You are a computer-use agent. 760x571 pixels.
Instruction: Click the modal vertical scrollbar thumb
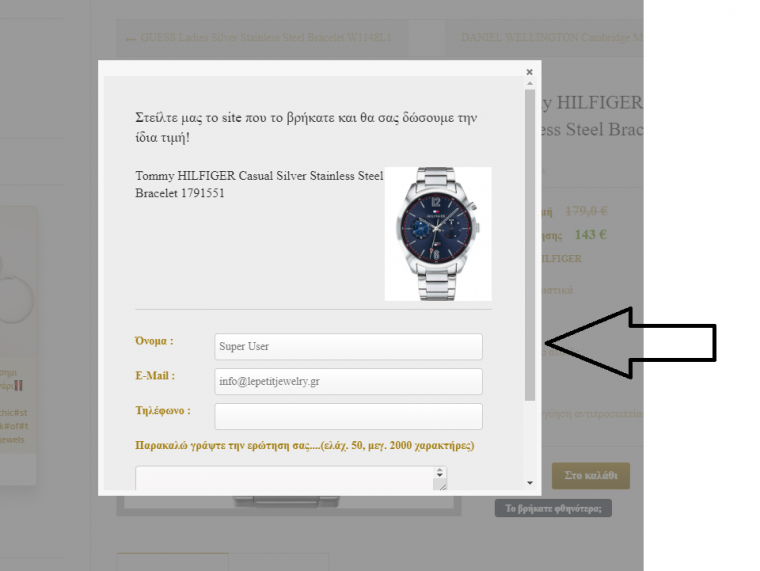(530, 245)
